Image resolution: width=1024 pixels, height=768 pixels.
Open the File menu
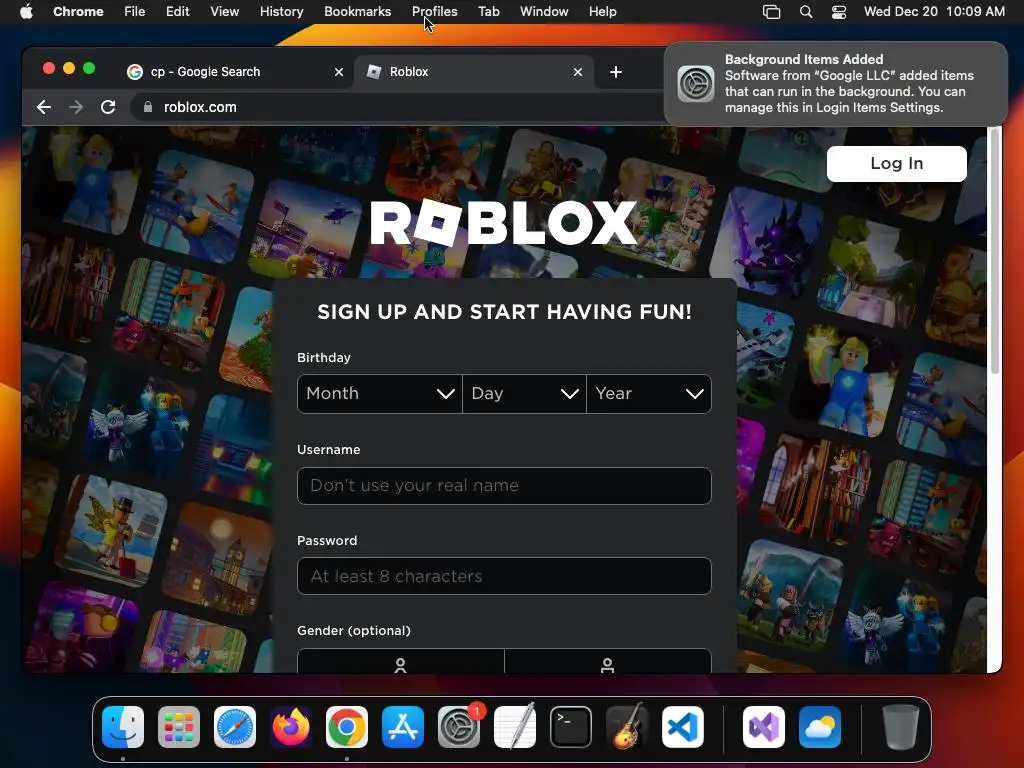[x=135, y=12]
